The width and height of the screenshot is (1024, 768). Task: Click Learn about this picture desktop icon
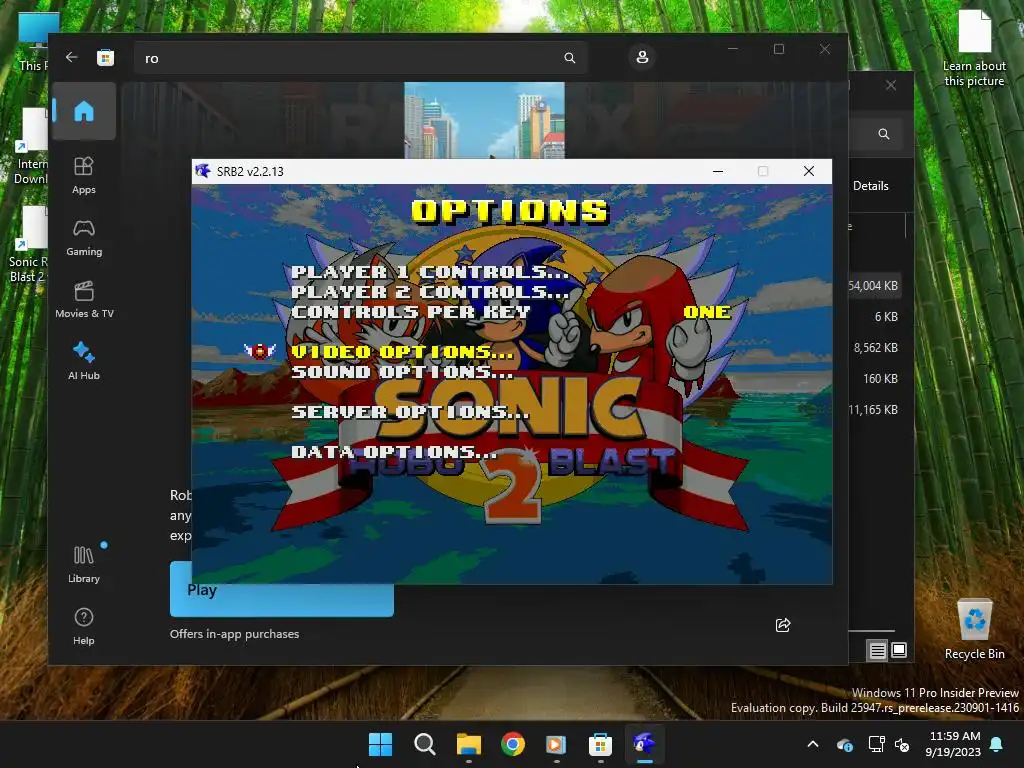pyautogui.click(x=974, y=49)
